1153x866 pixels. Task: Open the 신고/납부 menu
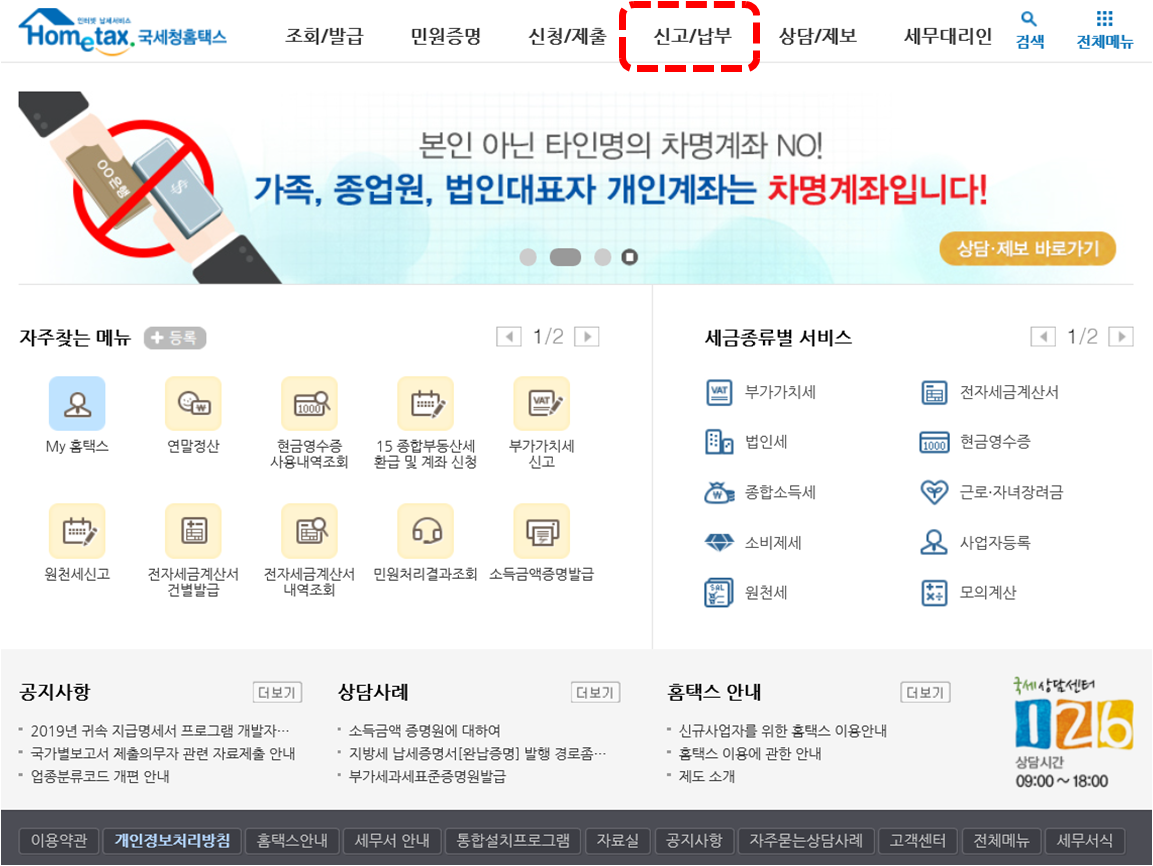[x=692, y=36]
